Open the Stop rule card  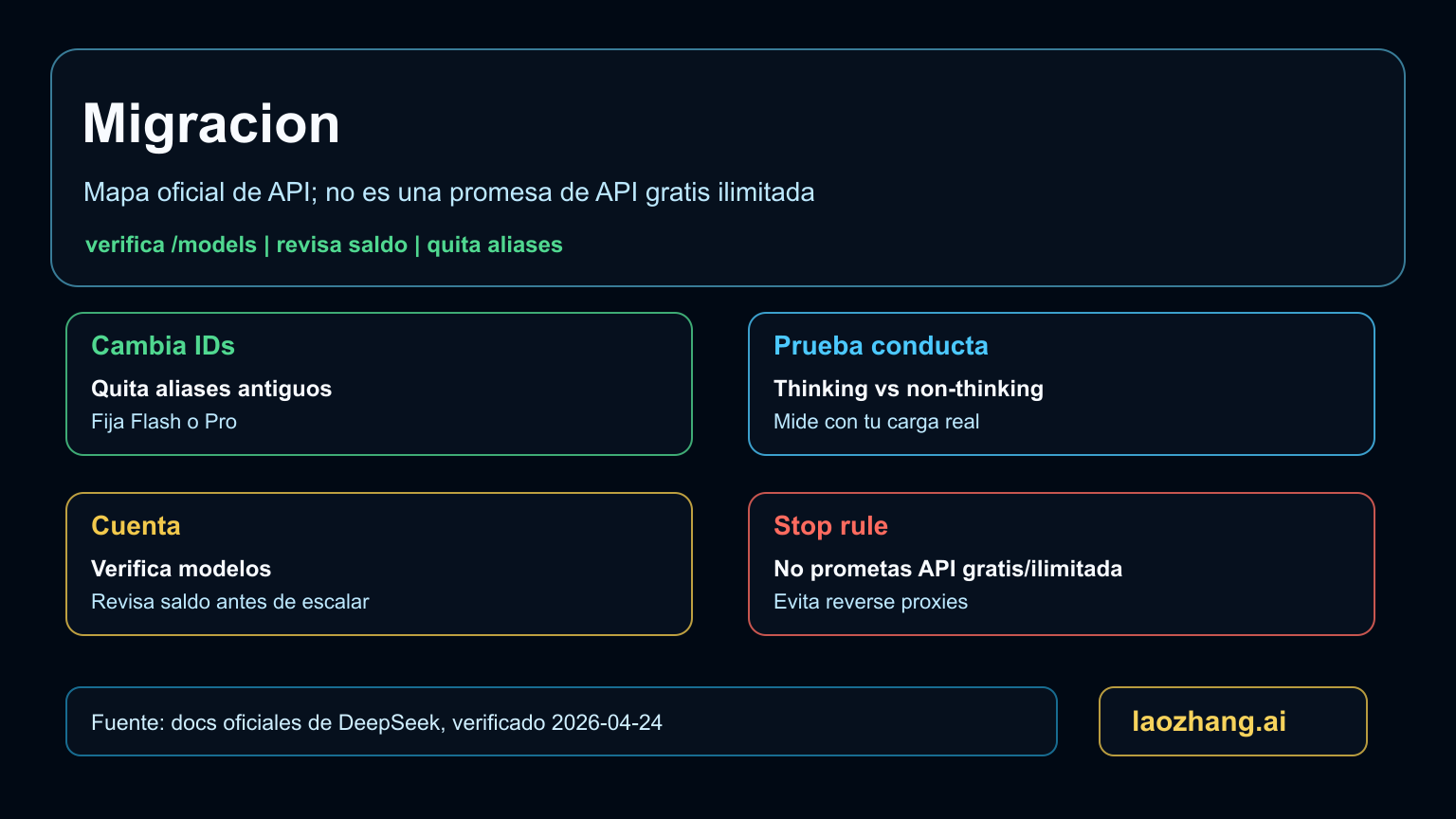(1062, 564)
